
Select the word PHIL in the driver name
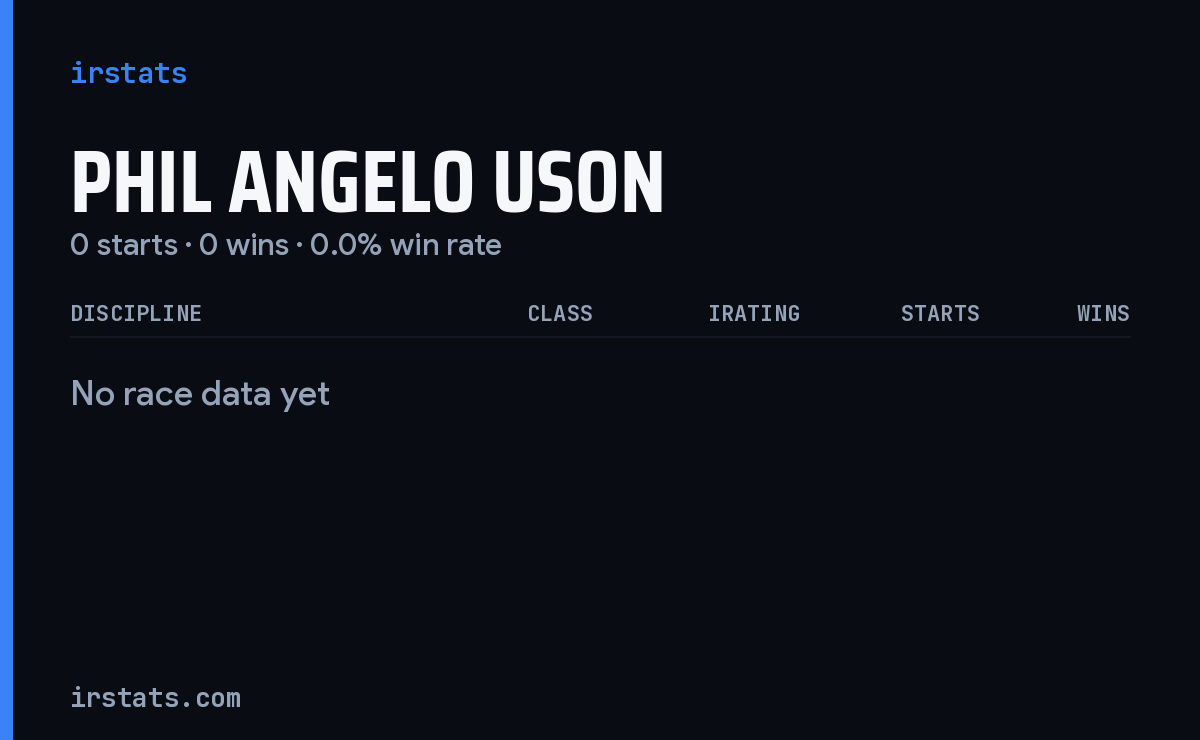pyautogui.click(x=141, y=184)
